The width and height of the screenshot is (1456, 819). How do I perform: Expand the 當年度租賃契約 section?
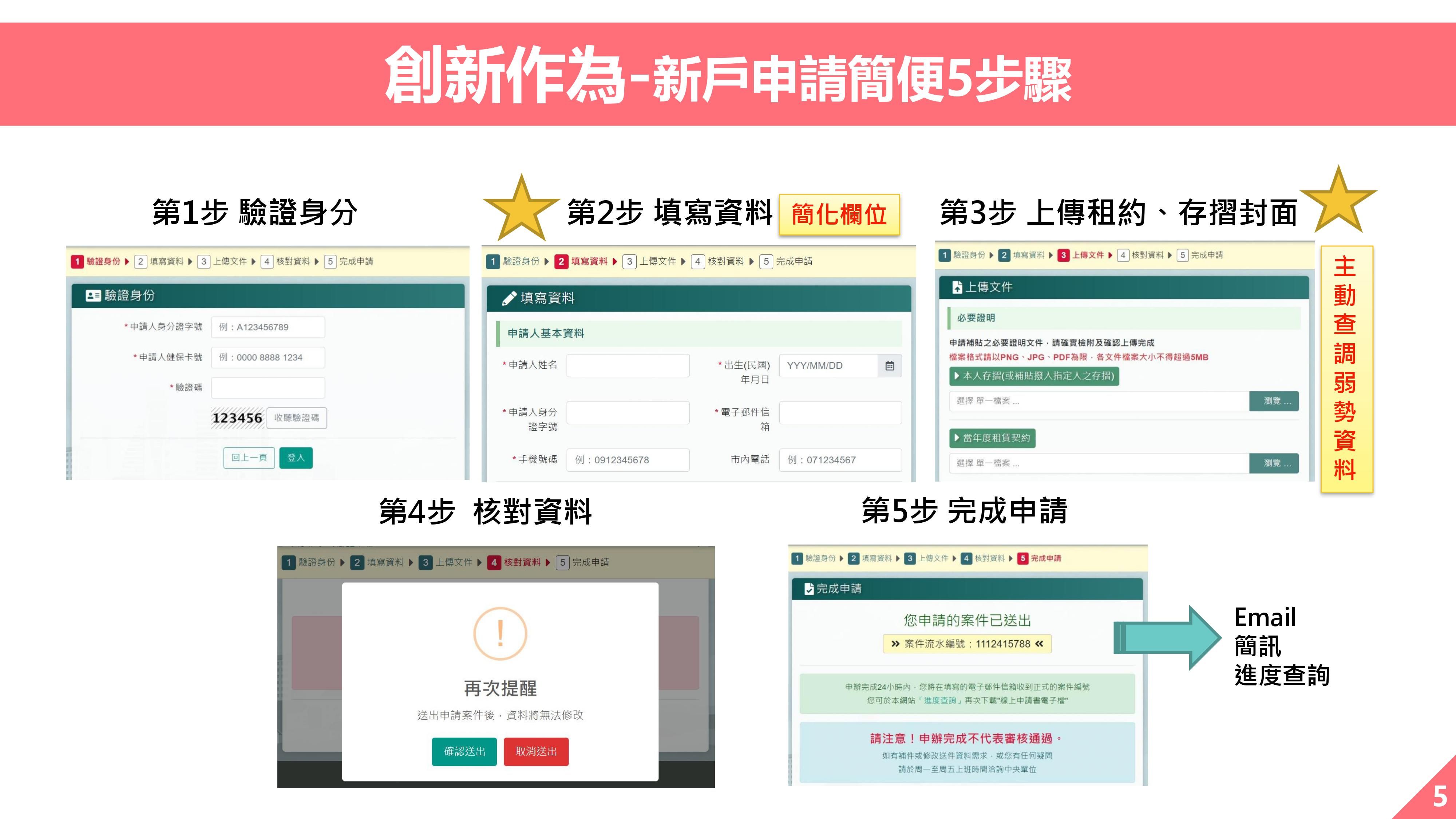pyautogui.click(x=992, y=438)
